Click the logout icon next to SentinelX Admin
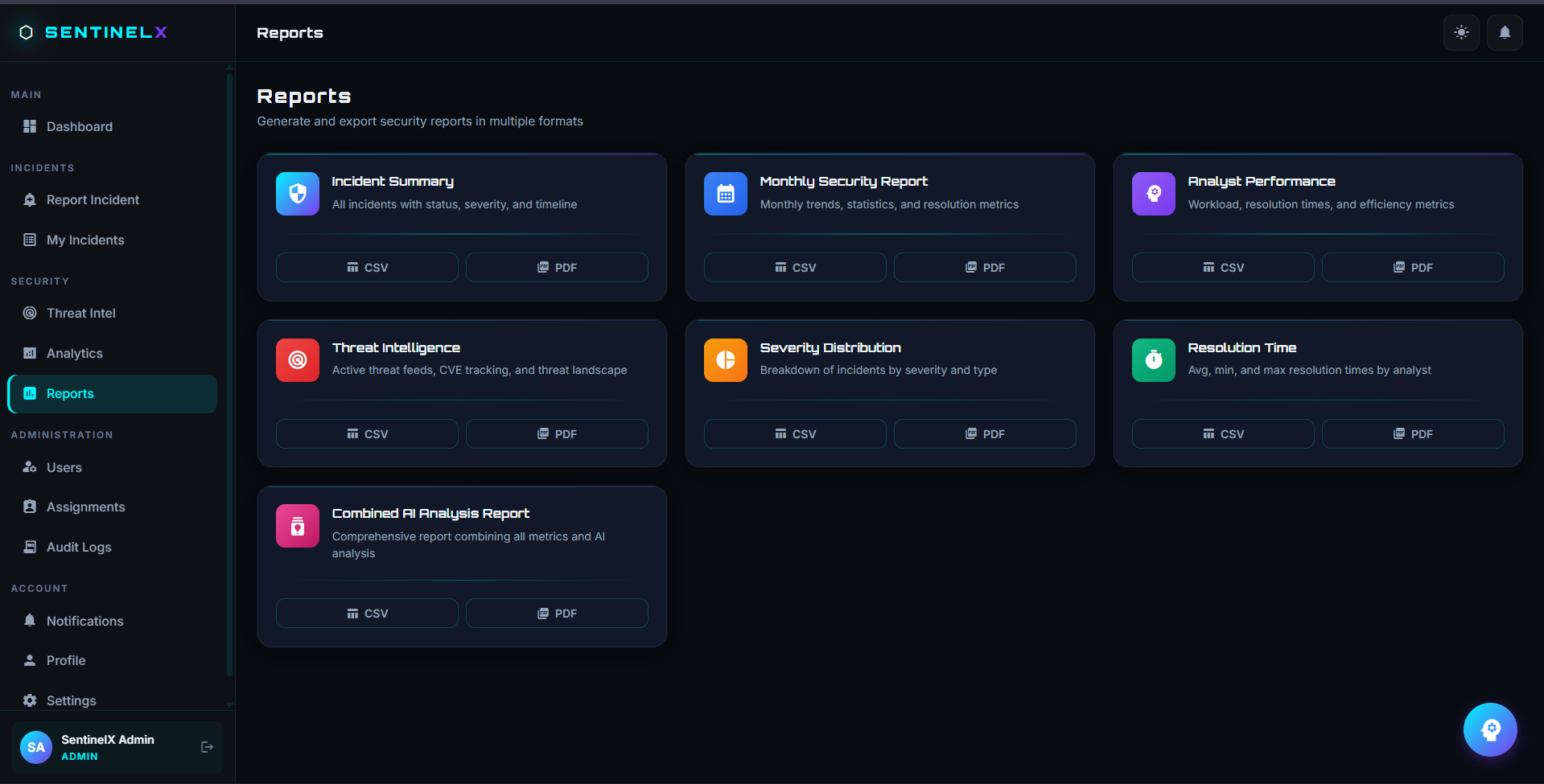This screenshot has width=1544, height=784. click(x=207, y=747)
